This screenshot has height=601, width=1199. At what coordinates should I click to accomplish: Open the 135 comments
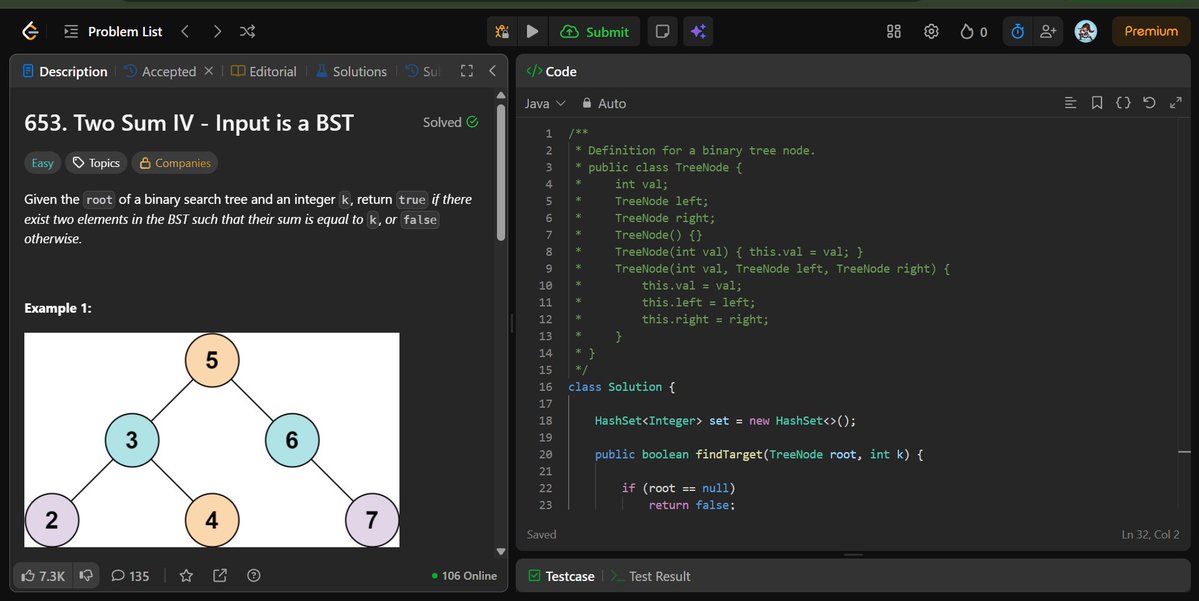click(130, 576)
